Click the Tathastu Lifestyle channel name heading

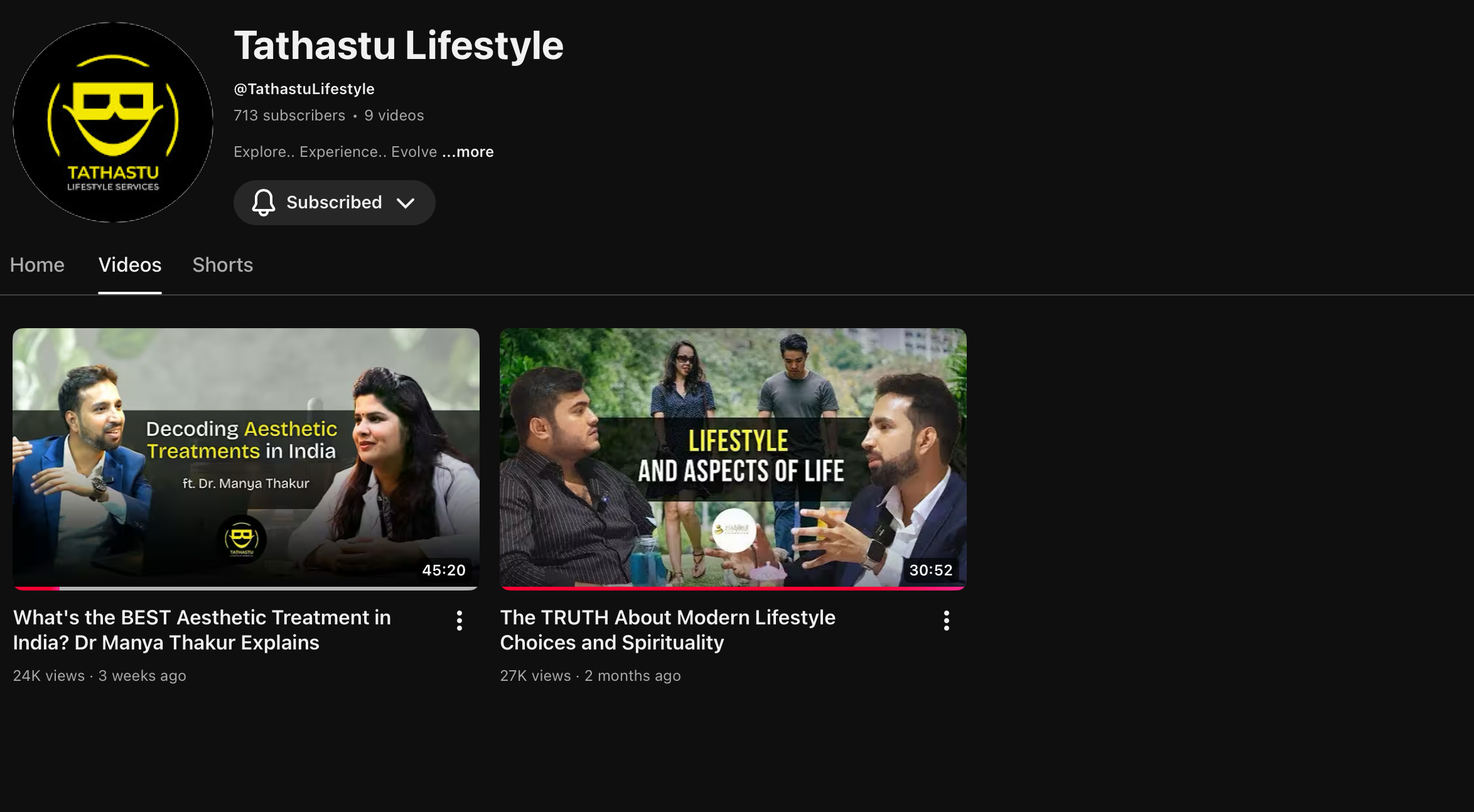tap(399, 45)
